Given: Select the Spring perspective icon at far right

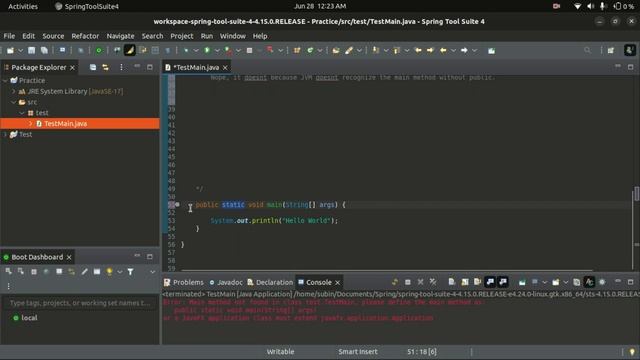Looking at the screenshot, I should [629, 50].
